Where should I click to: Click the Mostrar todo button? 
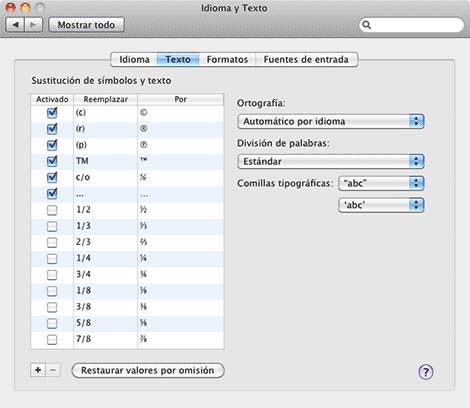pyautogui.click(x=86, y=25)
